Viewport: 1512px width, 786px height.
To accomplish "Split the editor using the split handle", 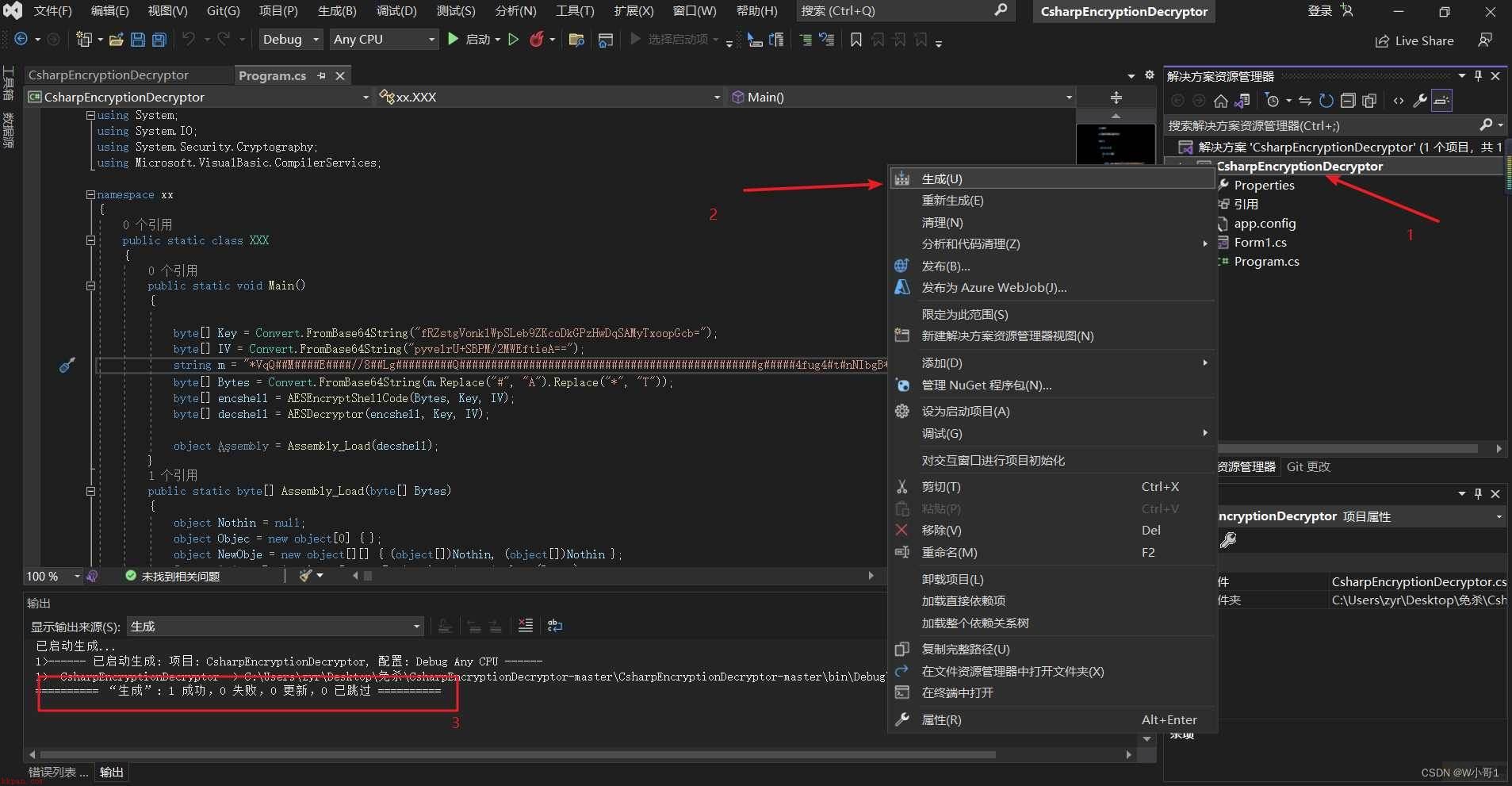I will [x=1116, y=98].
